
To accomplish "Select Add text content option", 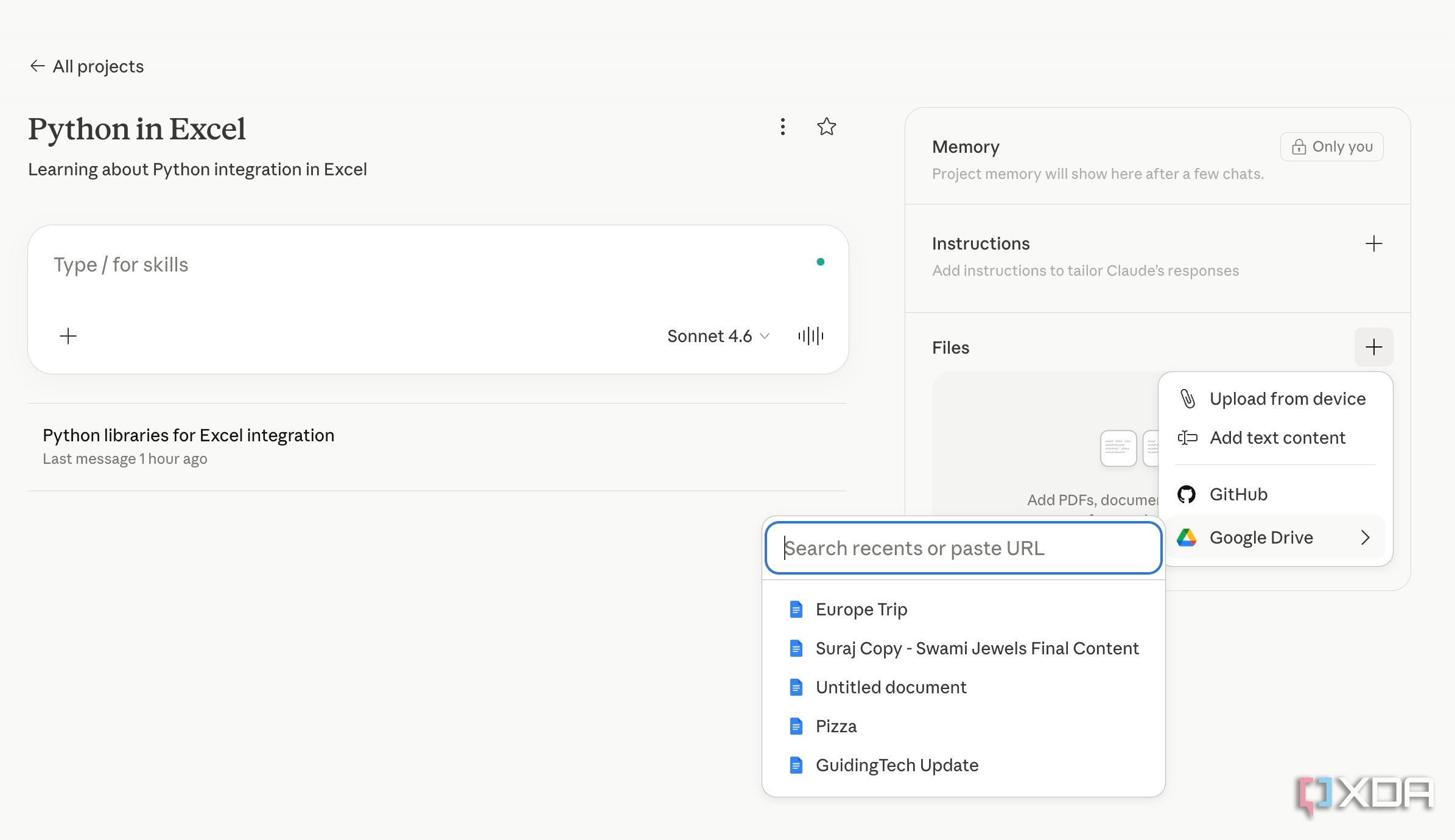I will 1275,438.
